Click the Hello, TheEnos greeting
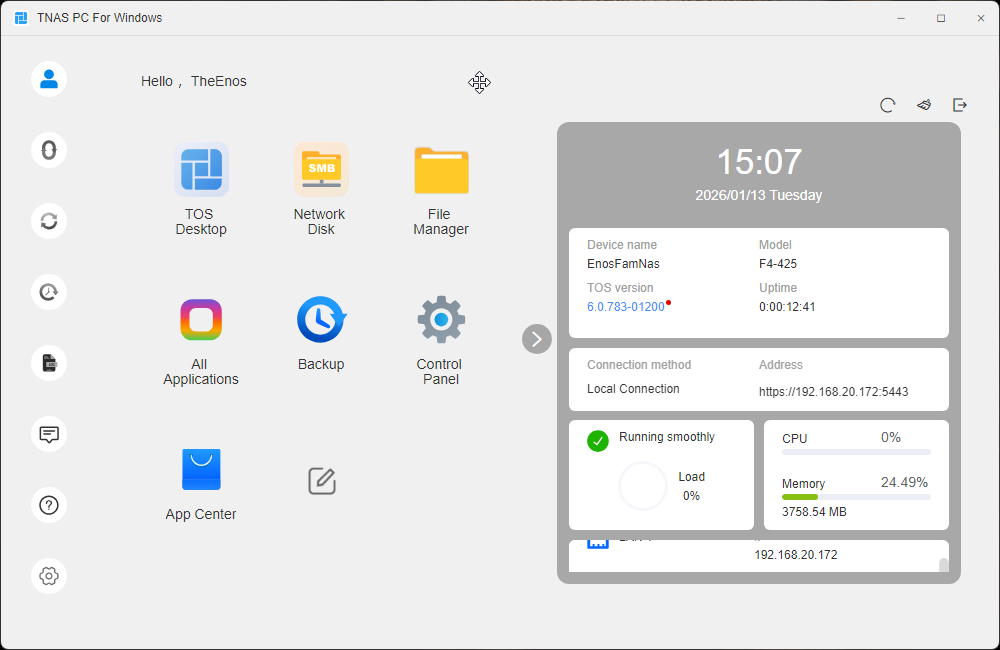Screen dimensions: 1000x650 point(194,81)
